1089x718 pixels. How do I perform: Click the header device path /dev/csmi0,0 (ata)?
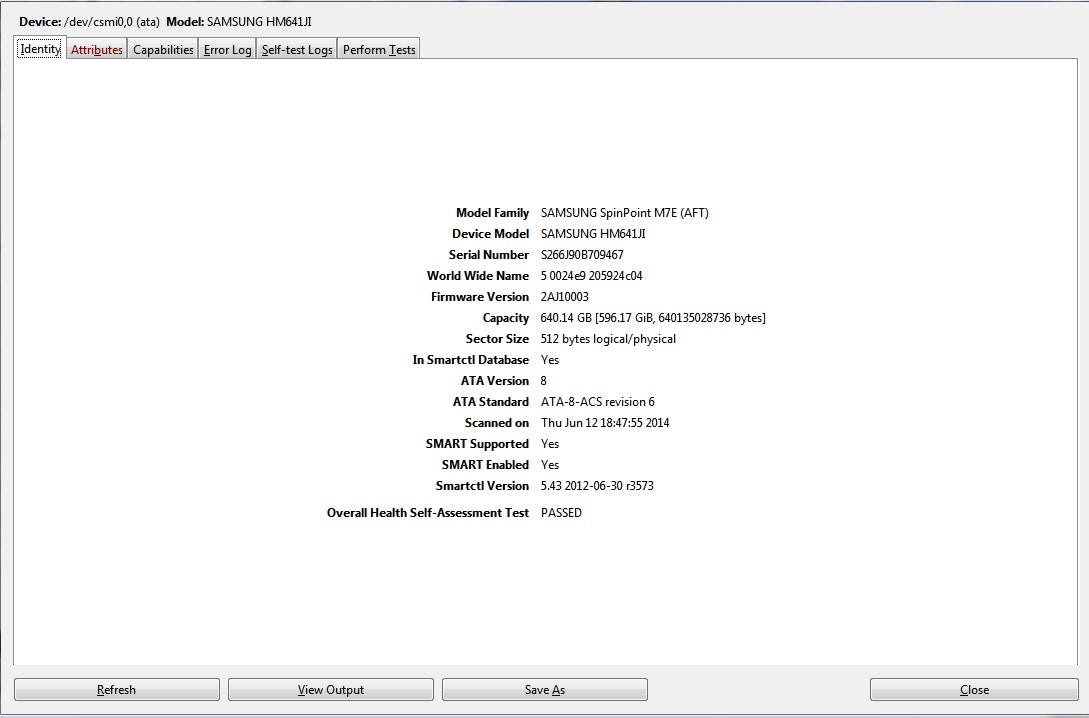(112, 22)
